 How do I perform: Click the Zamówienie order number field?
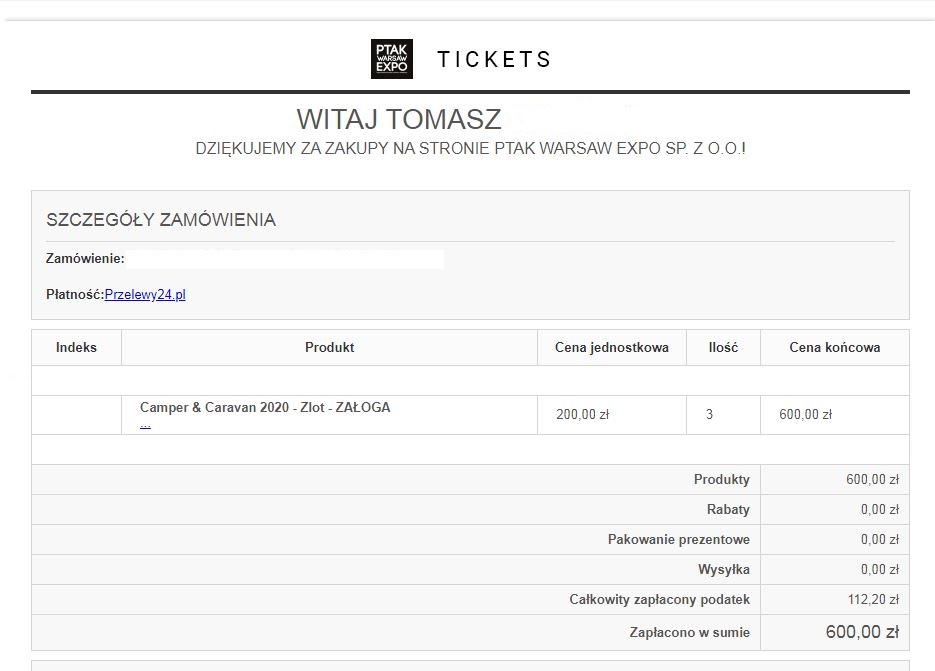pyautogui.click(x=285, y=260)
